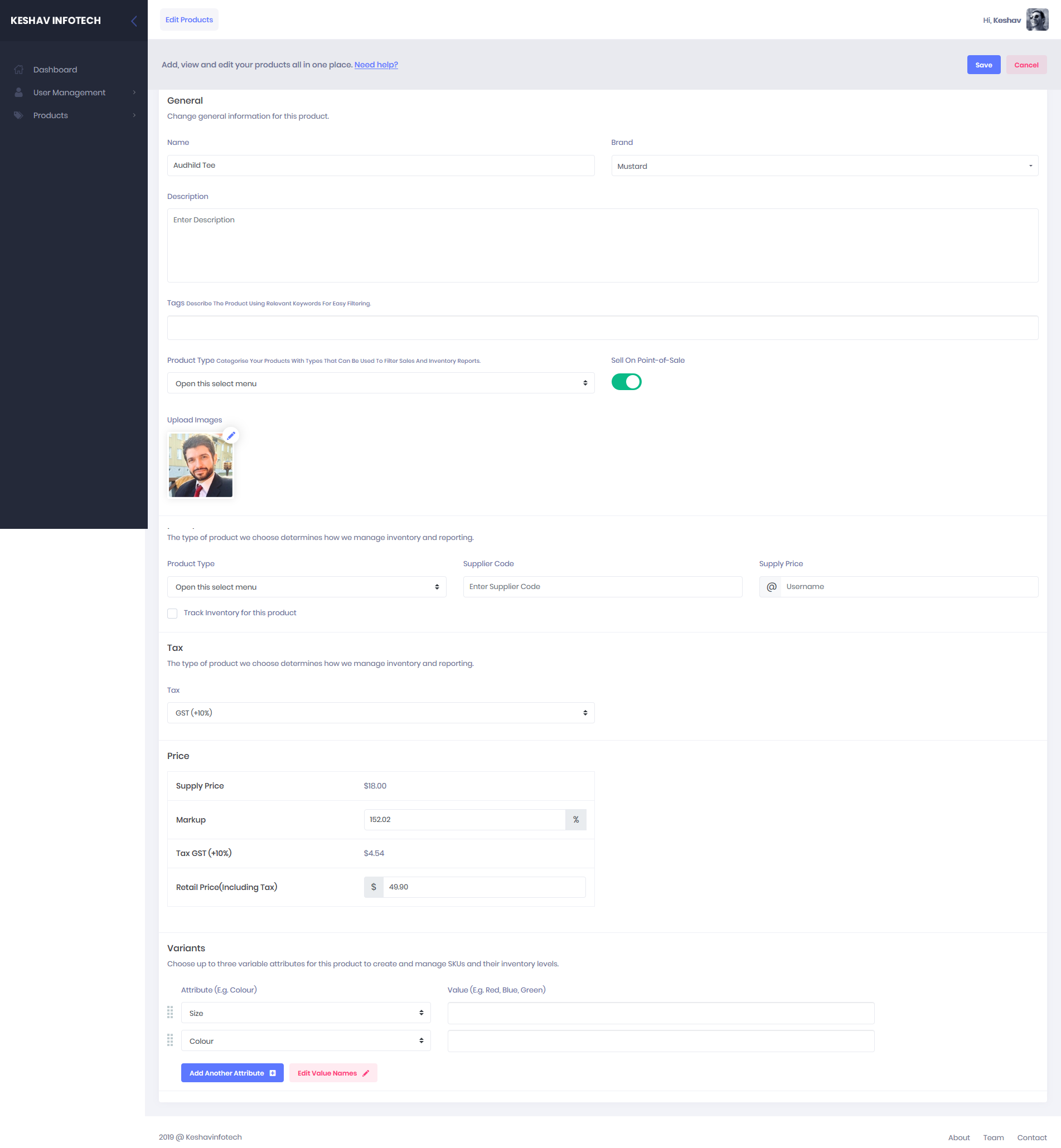
Task: Click the Keshav Infotech logo text
Action: 56,21
